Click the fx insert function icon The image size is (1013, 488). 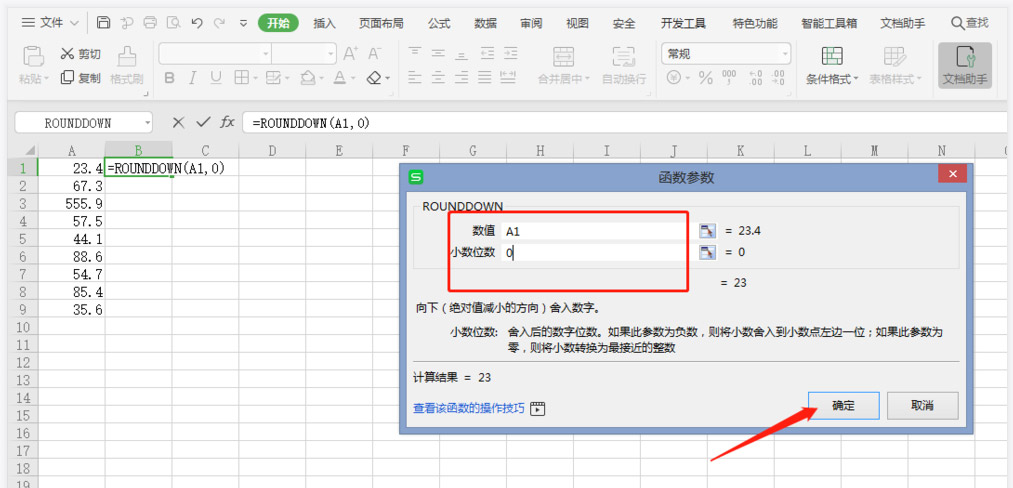228,122
